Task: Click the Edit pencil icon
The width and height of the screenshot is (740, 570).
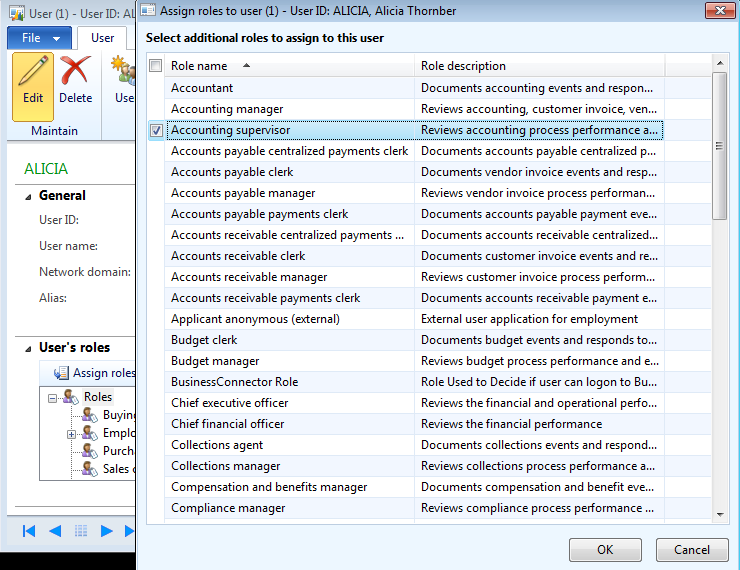Action: (33, 73)
